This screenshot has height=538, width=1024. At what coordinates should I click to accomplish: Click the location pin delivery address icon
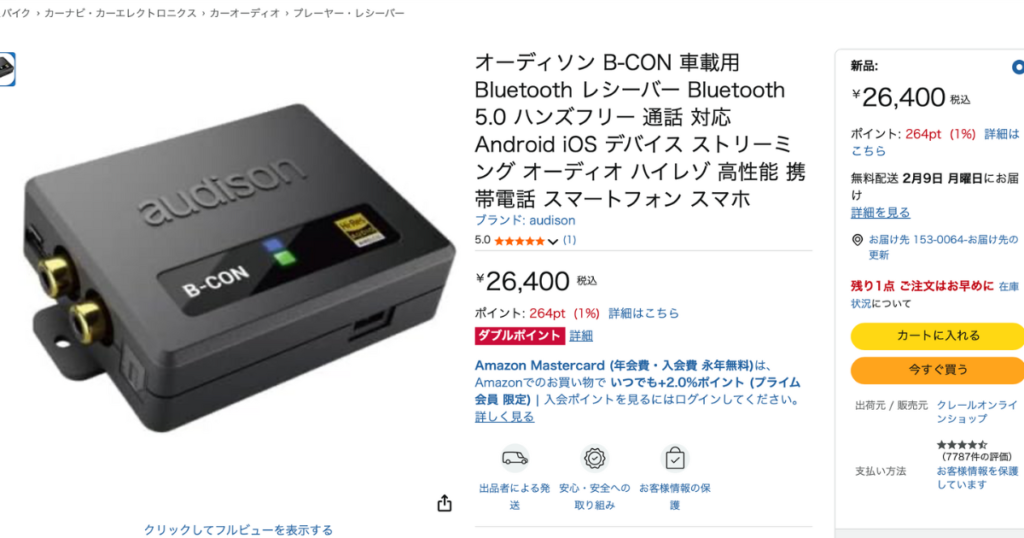click(857, 240)
